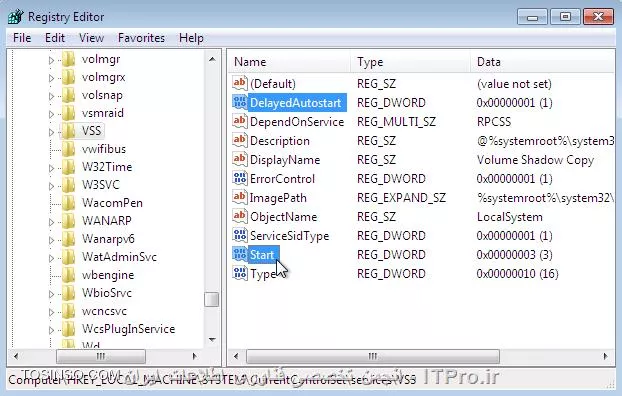Click the Data column header
Screen dimensions: 622x396
(543, 62)
